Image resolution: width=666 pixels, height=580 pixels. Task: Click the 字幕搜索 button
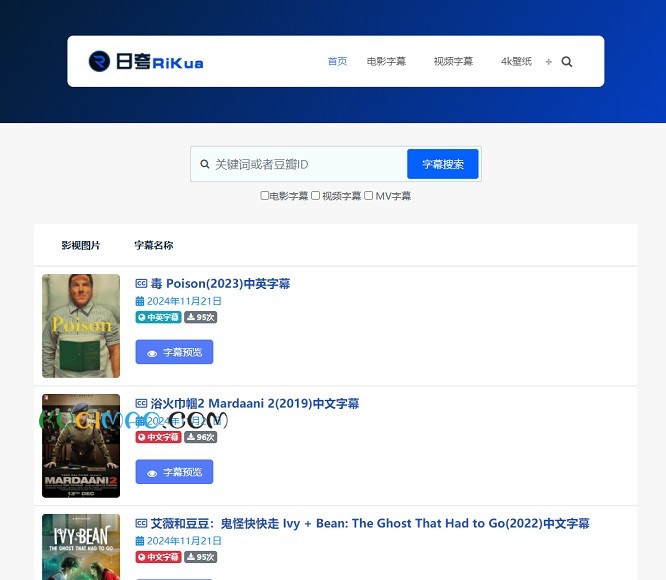443,164
